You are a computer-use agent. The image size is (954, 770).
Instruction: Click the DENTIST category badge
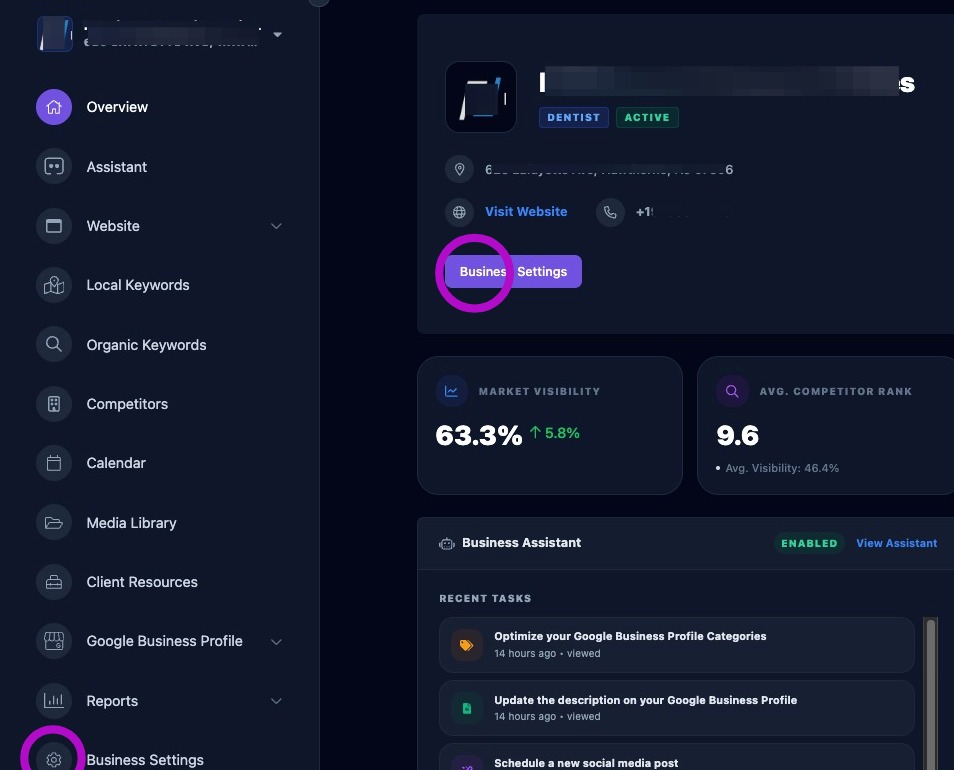[574, 117]
